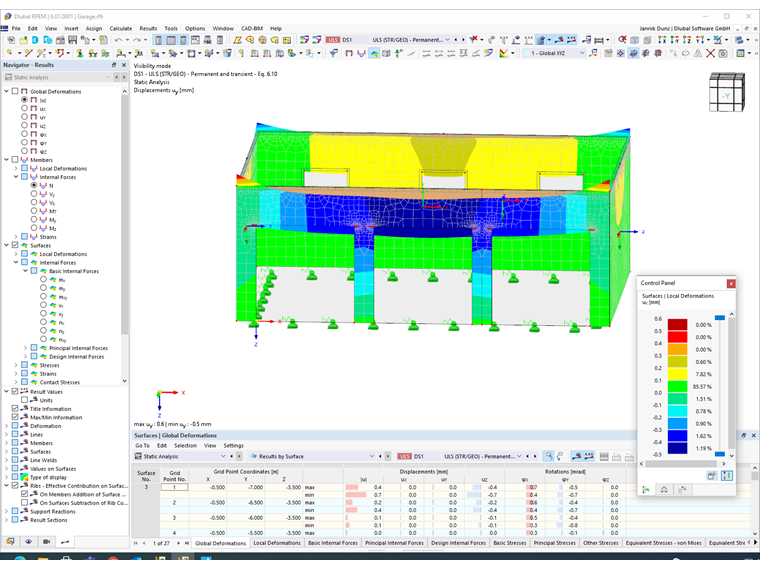Click the view in X direction icon
The width and height of the screenshot is (760, 570).
click(x=662, y=40)
